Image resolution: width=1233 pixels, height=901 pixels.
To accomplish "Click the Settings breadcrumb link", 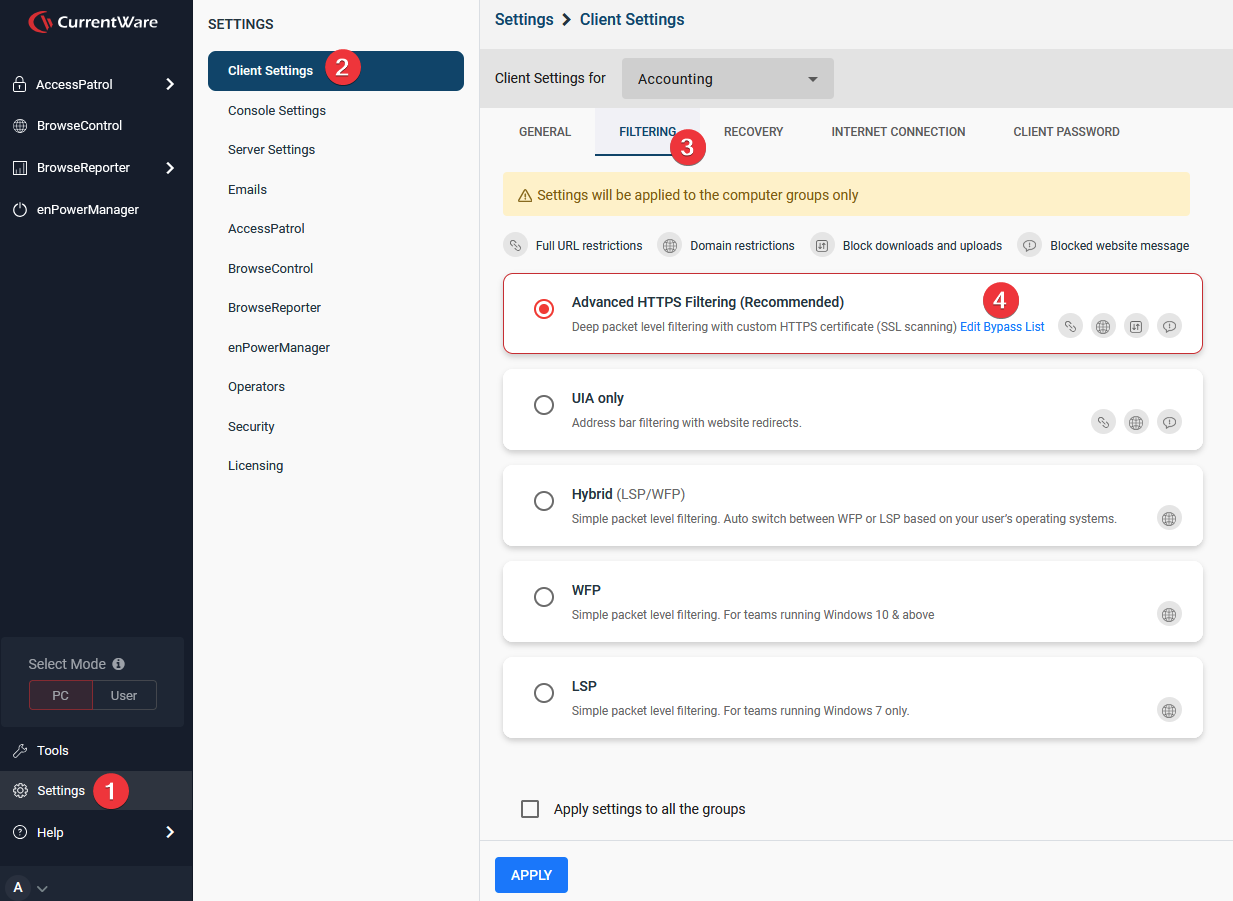I will click(x=524, y=19).
